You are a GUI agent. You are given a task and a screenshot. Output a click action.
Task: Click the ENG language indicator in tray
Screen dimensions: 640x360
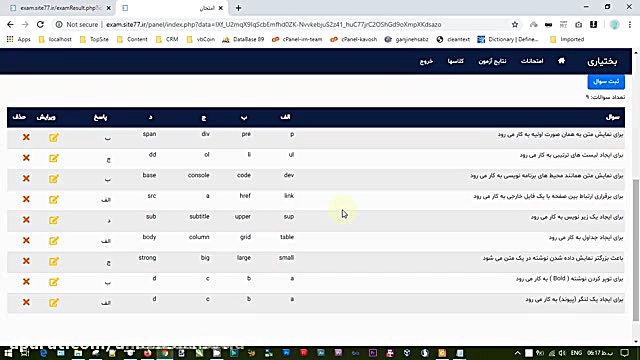tap(576, 353)
